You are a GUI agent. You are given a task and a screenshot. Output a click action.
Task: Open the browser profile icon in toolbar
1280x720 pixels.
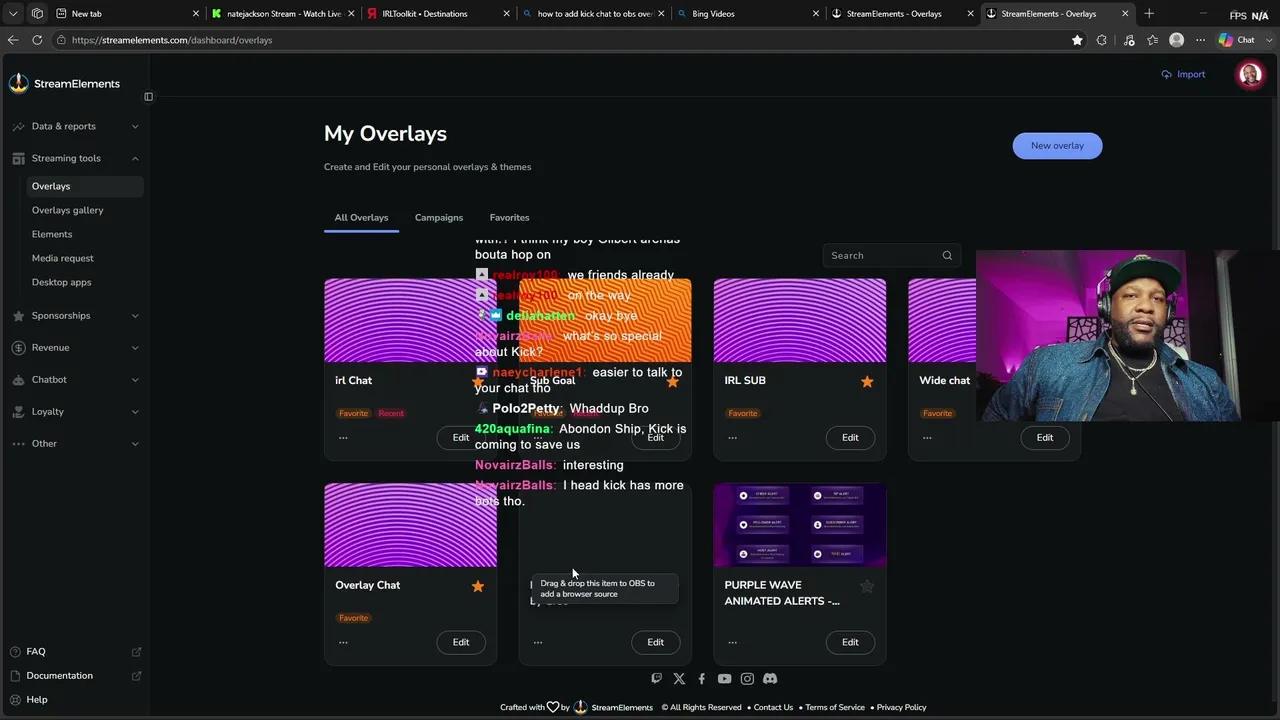(1177, 40)
